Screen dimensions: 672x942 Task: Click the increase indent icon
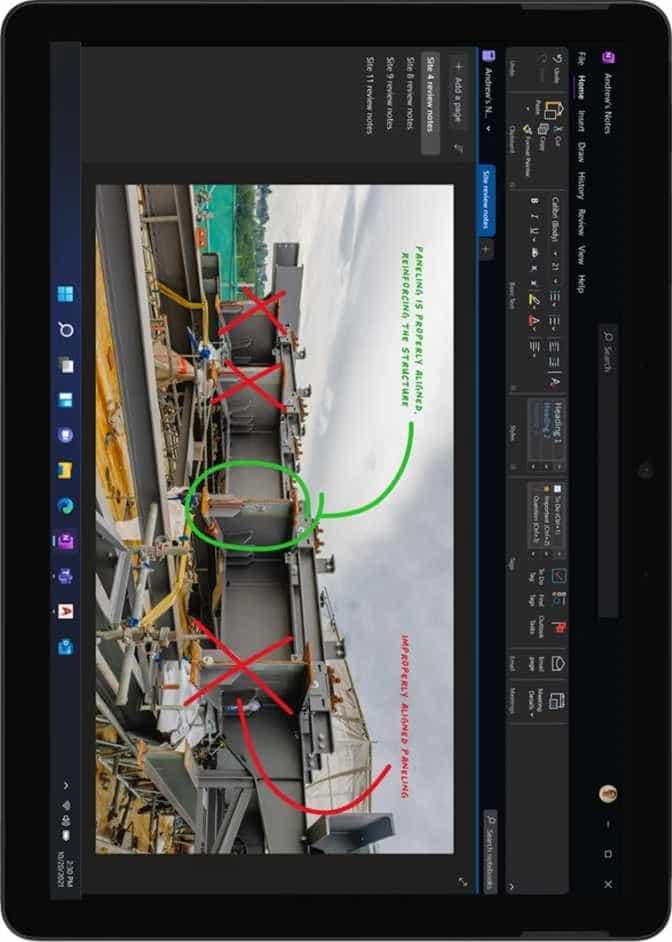(x=555, y=362)
